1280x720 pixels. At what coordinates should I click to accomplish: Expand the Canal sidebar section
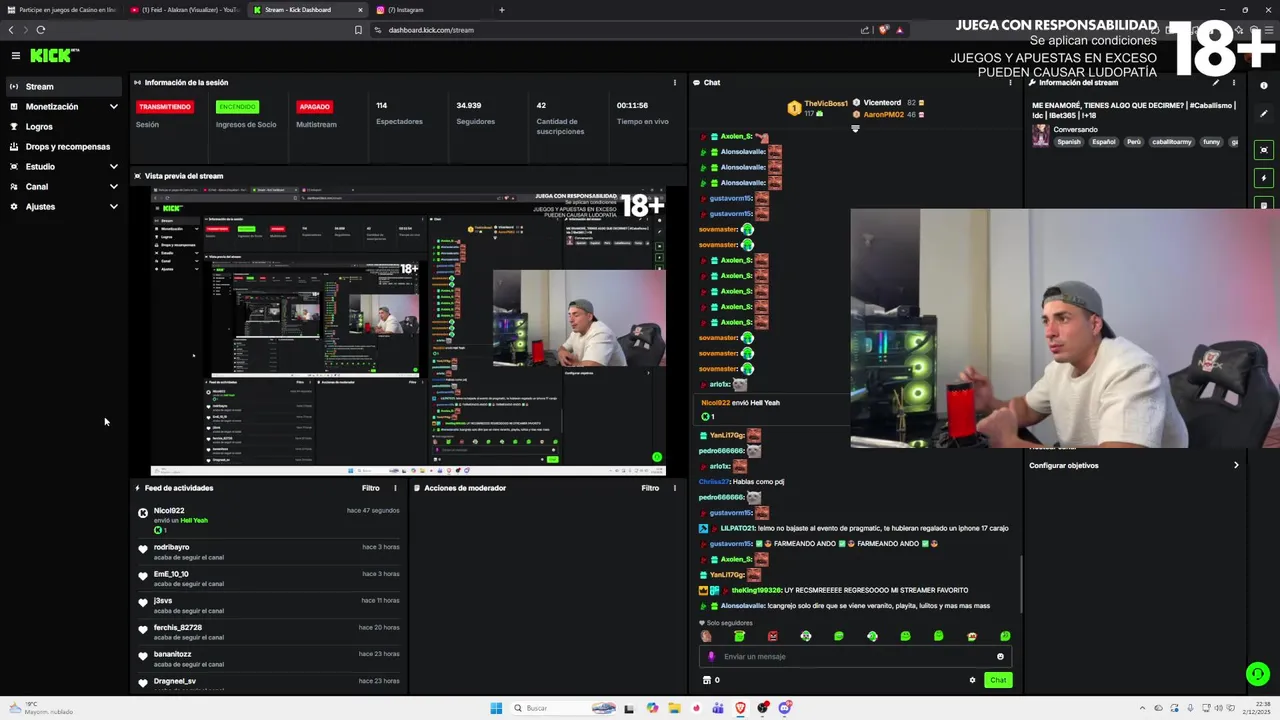62,187
